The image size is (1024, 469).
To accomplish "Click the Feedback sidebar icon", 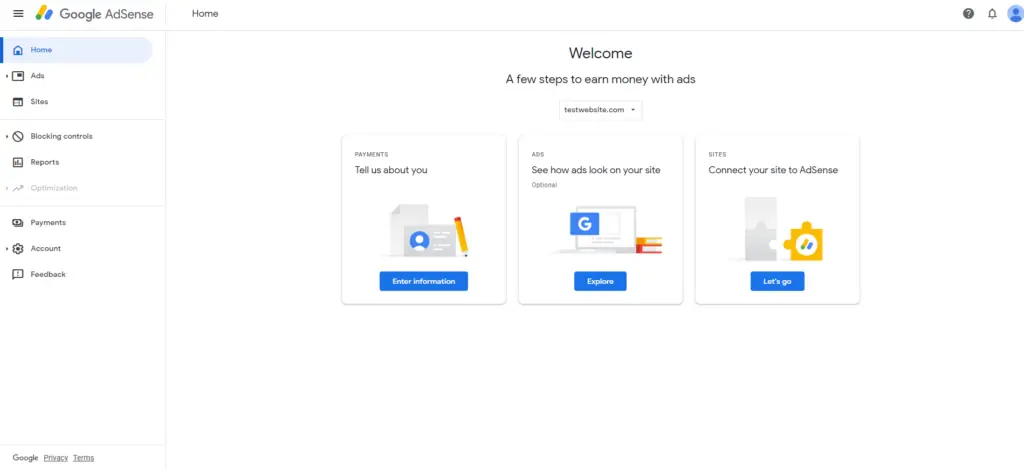I will pos(18,274).
